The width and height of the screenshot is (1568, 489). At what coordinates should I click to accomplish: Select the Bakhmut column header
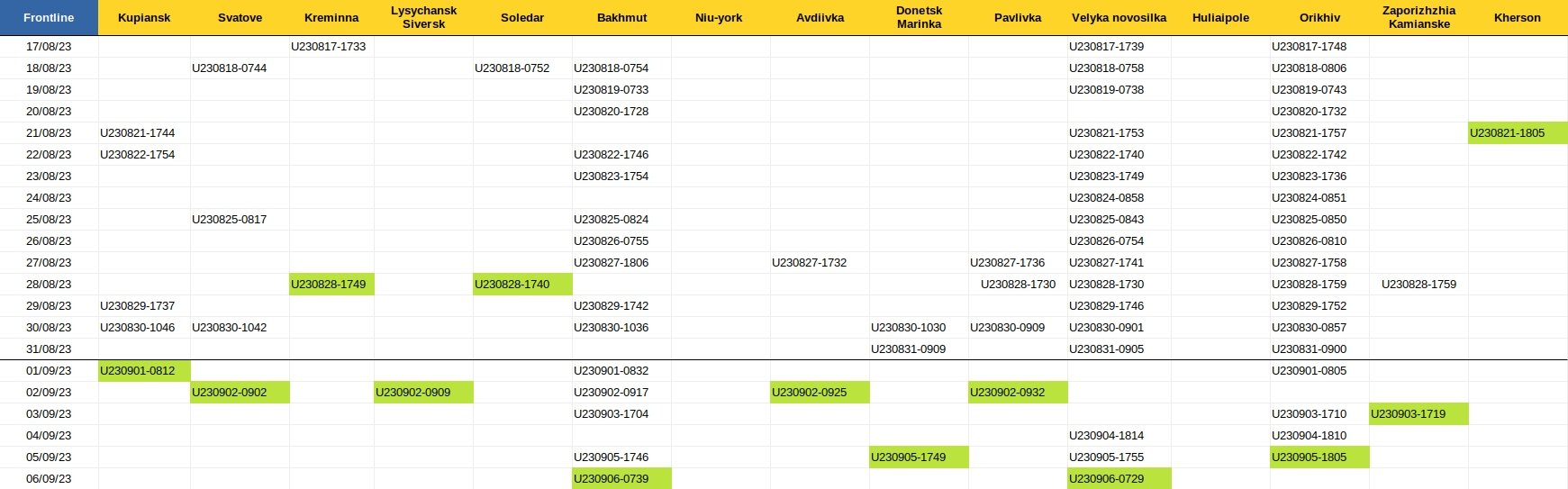tap(621, 18)
